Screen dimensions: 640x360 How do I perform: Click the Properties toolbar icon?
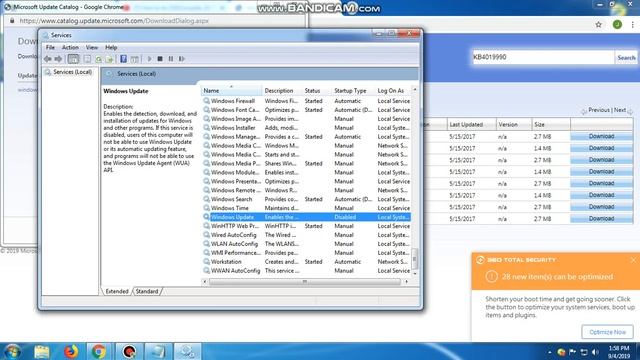coord(87,59)
